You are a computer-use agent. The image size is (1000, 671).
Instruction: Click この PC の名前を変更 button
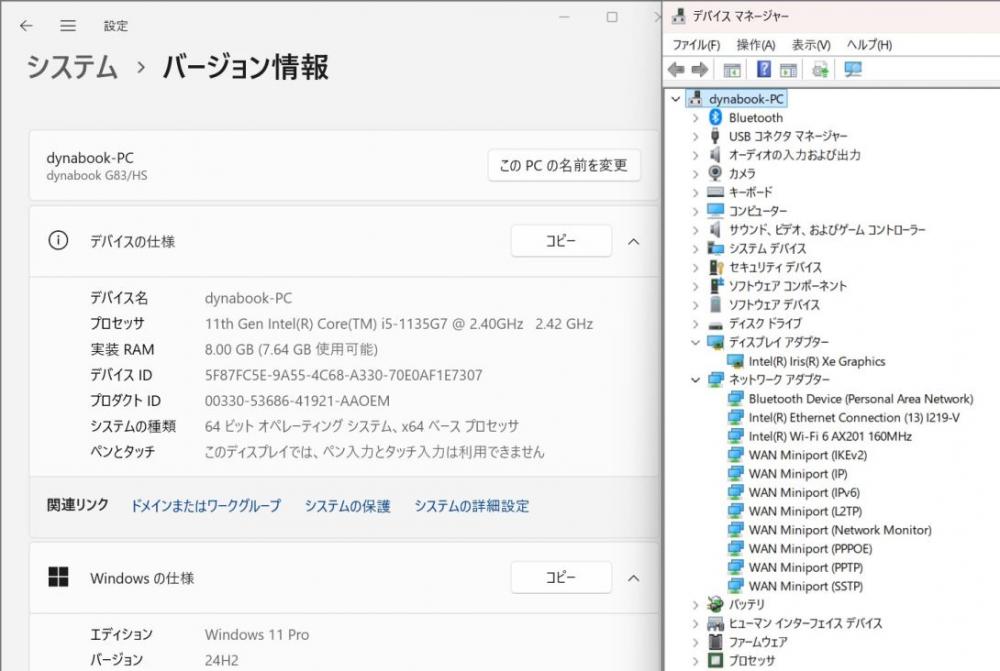[564, 165]
